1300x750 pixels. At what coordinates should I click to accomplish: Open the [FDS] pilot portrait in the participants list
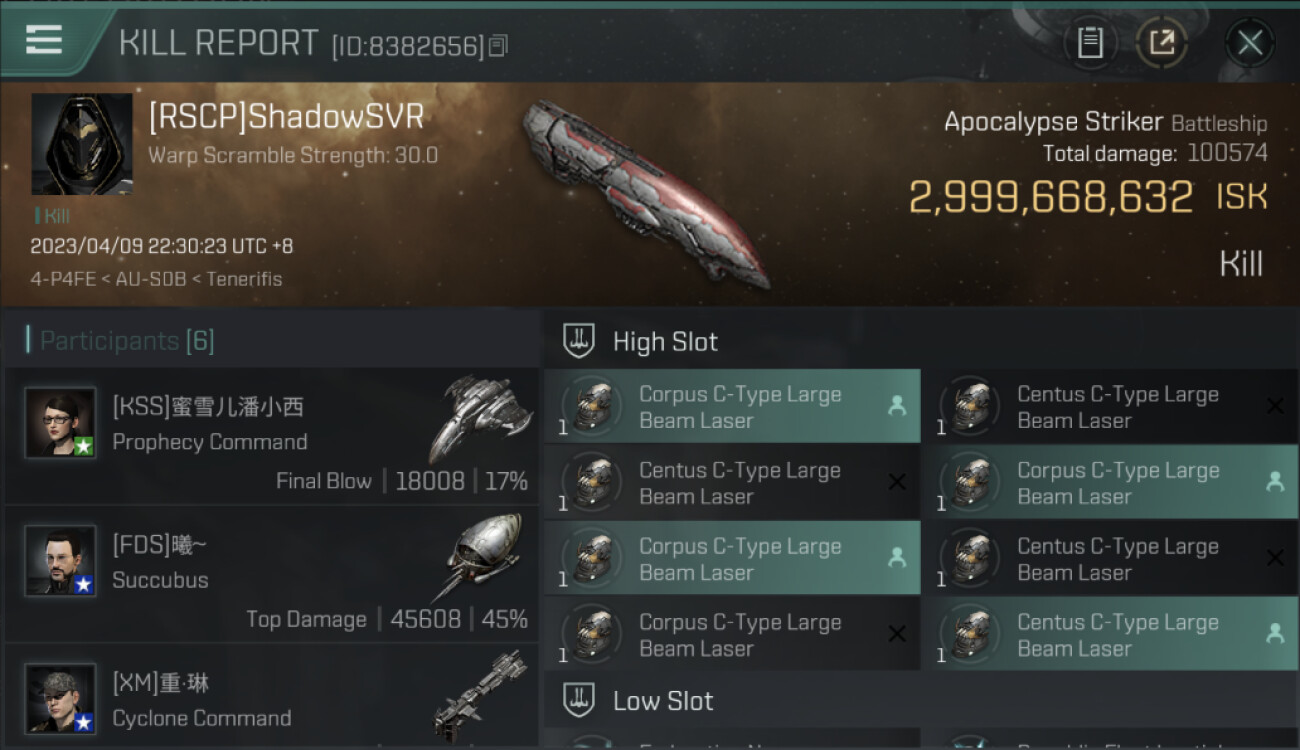[x=61, y=561]
